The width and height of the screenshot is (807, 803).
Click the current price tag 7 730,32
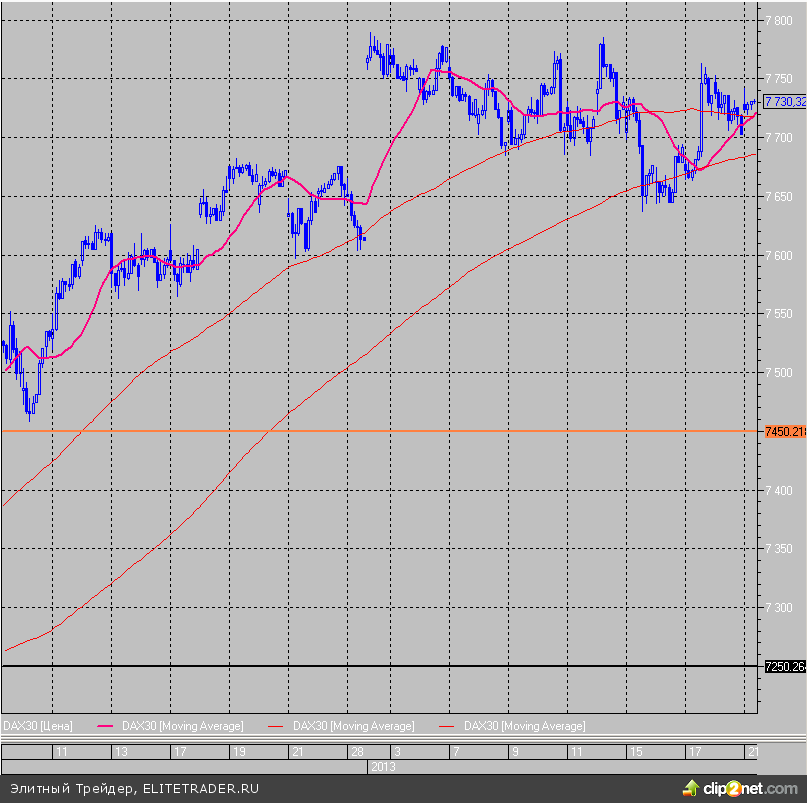(x=784, y=101)
